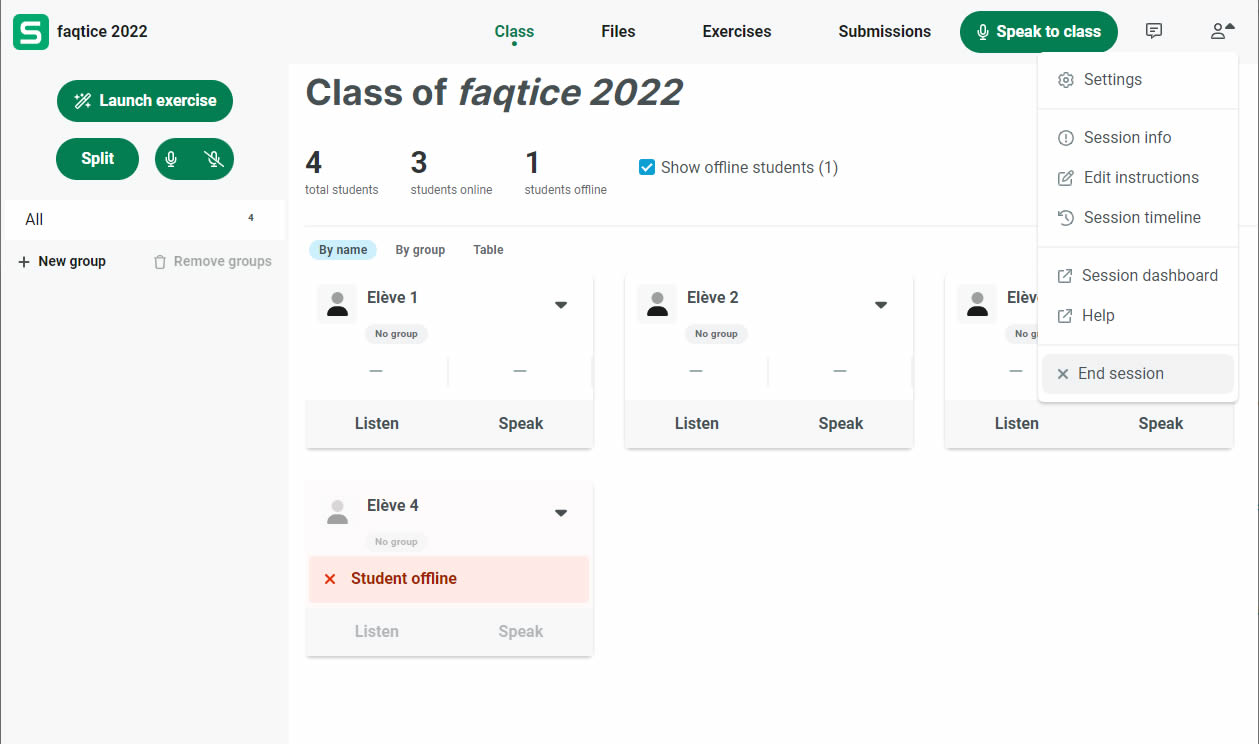1259x744 pixels.
Task: Open Session timeline menu entry
Action: coord(1142,218)
